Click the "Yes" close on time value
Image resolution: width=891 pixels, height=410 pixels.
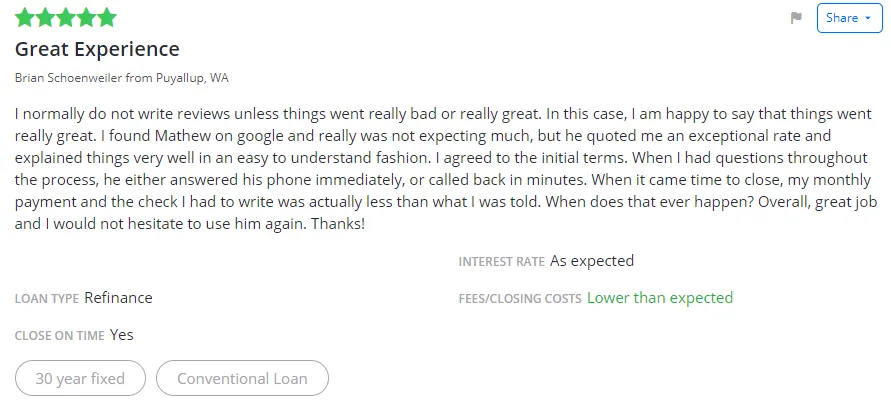tap(122, 335)
